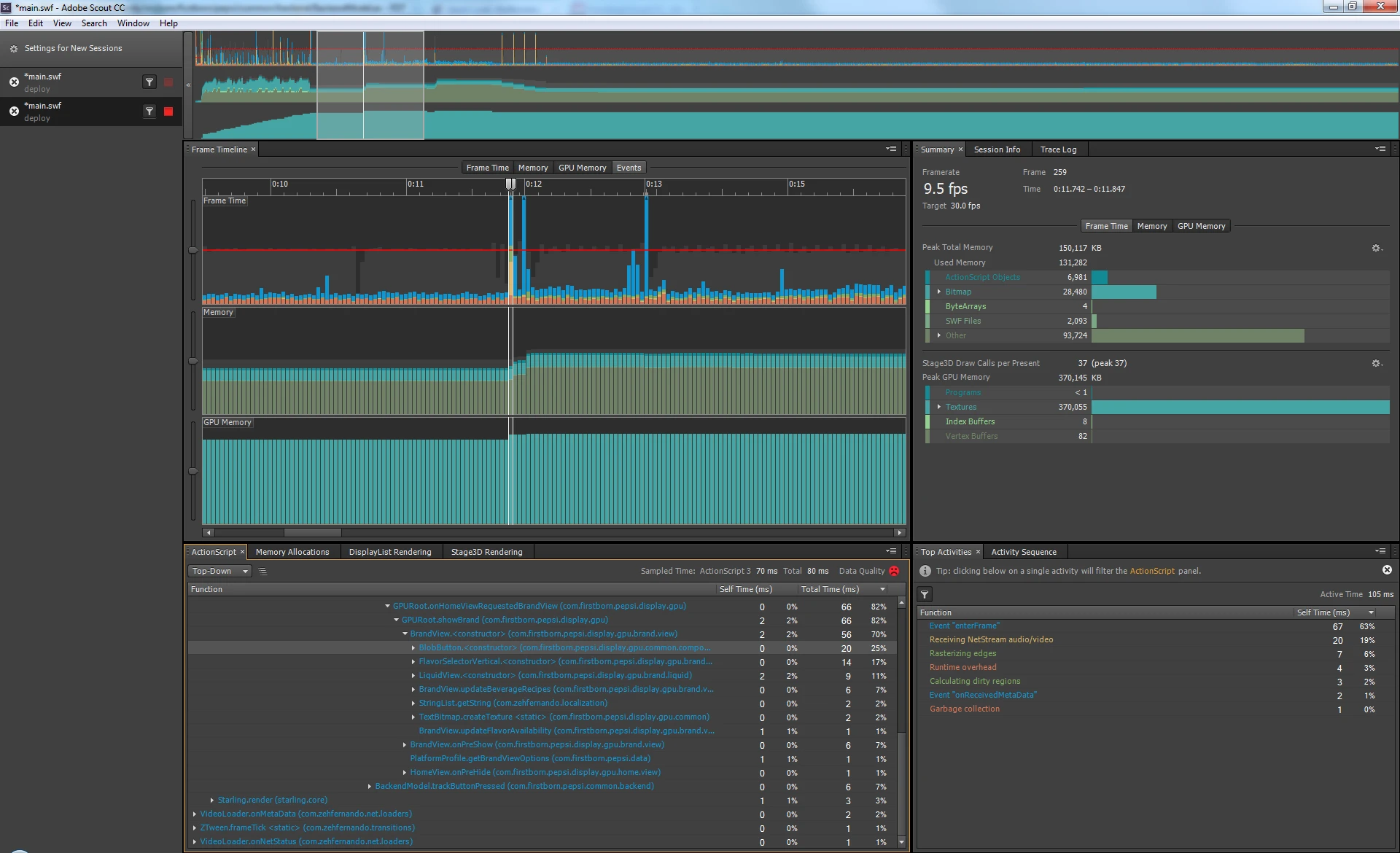Expand the Bitmap memory row
1400x853 pixels.
click(938, 292)
